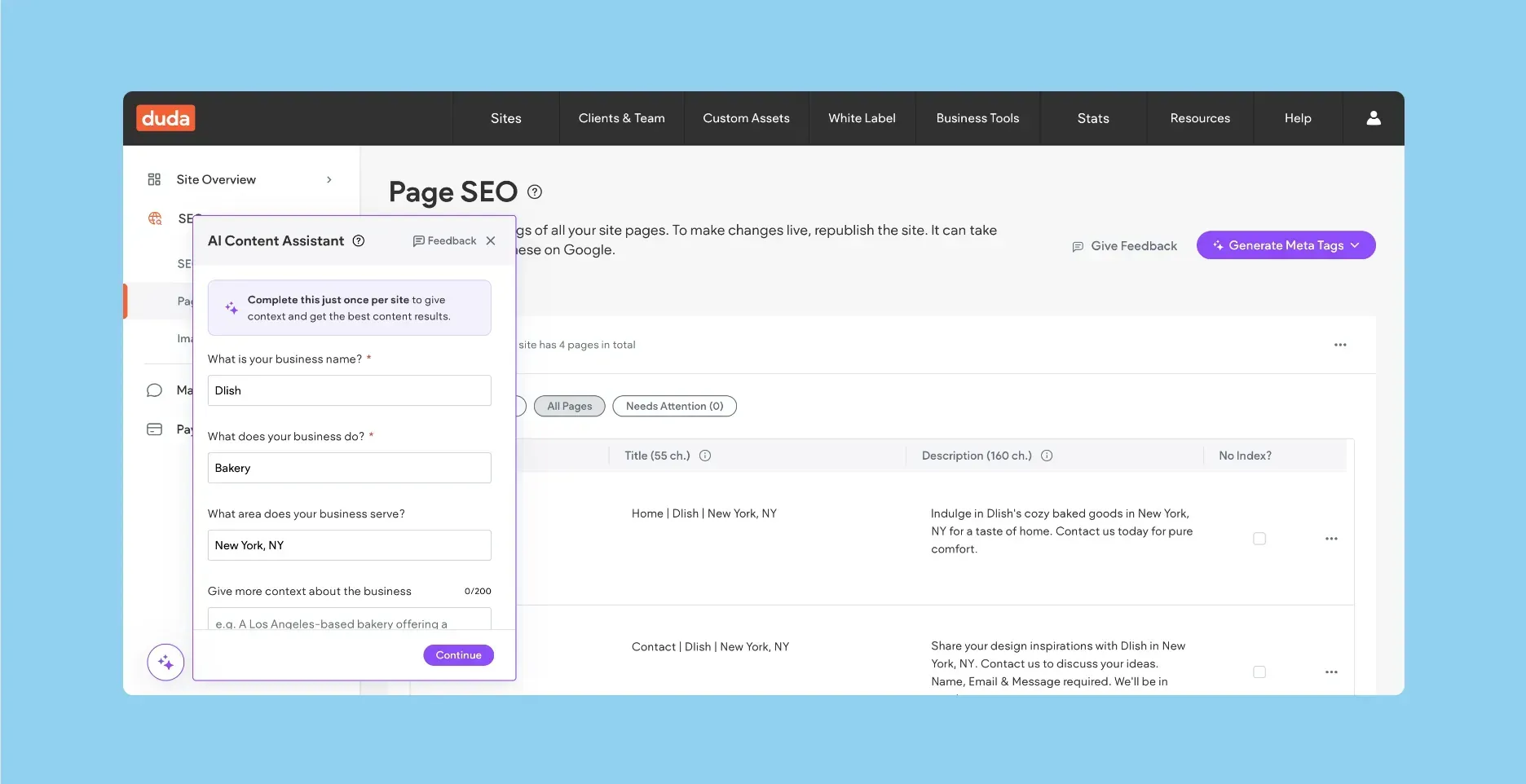1526x784 pixels.
Task: Open the Resources menu
Action: point(1200,118)
